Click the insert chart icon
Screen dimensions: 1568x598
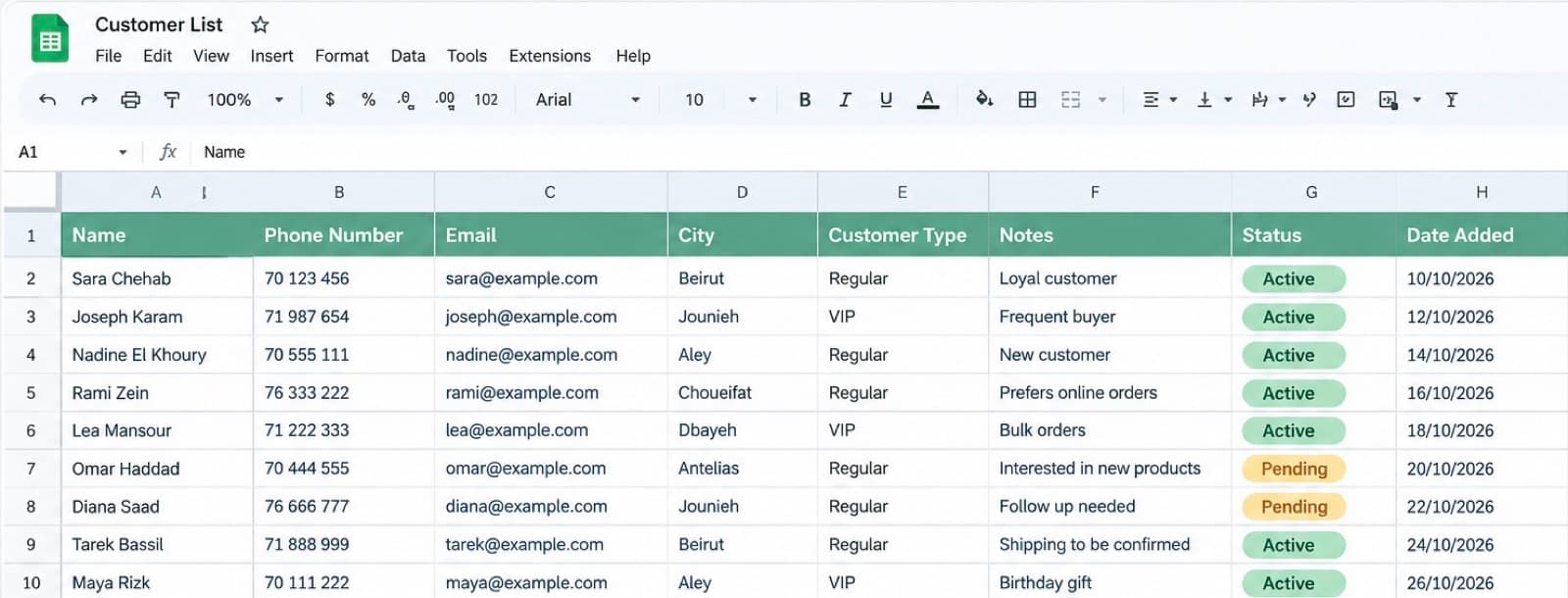tap(1388, 99)
